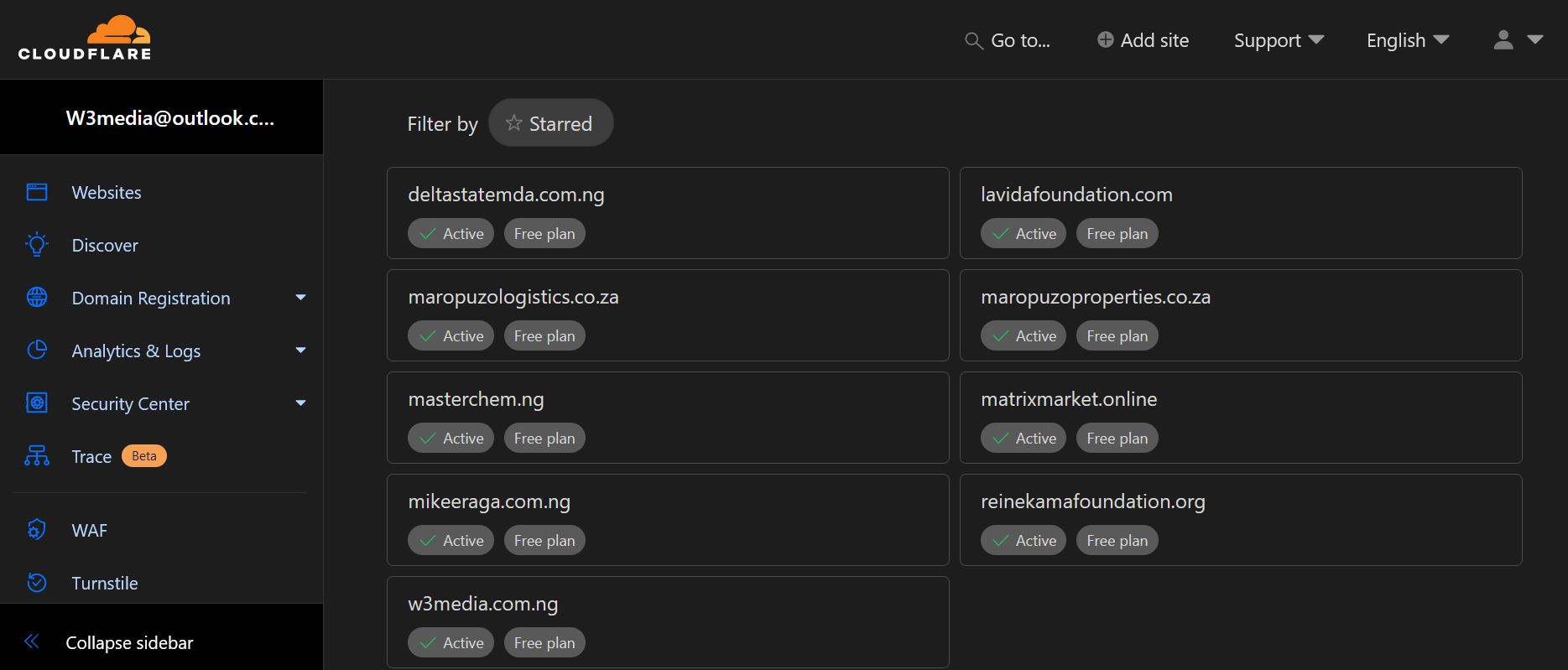Open lavidafoundation.com site
The width and height of the screenshot is (1568, 670).
[1076, 195]
